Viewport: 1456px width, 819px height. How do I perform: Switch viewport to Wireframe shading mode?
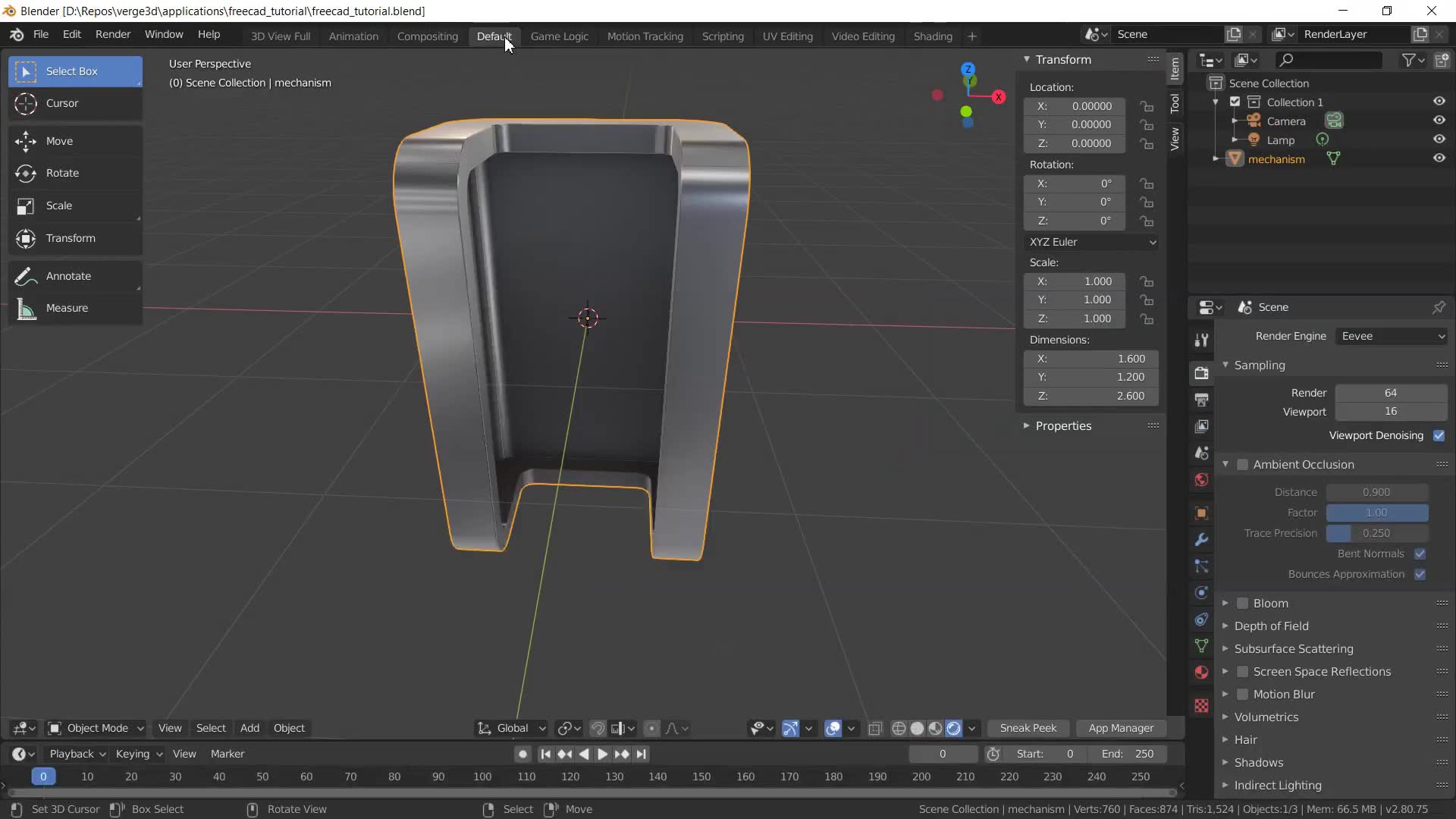(x=899, y=728)
